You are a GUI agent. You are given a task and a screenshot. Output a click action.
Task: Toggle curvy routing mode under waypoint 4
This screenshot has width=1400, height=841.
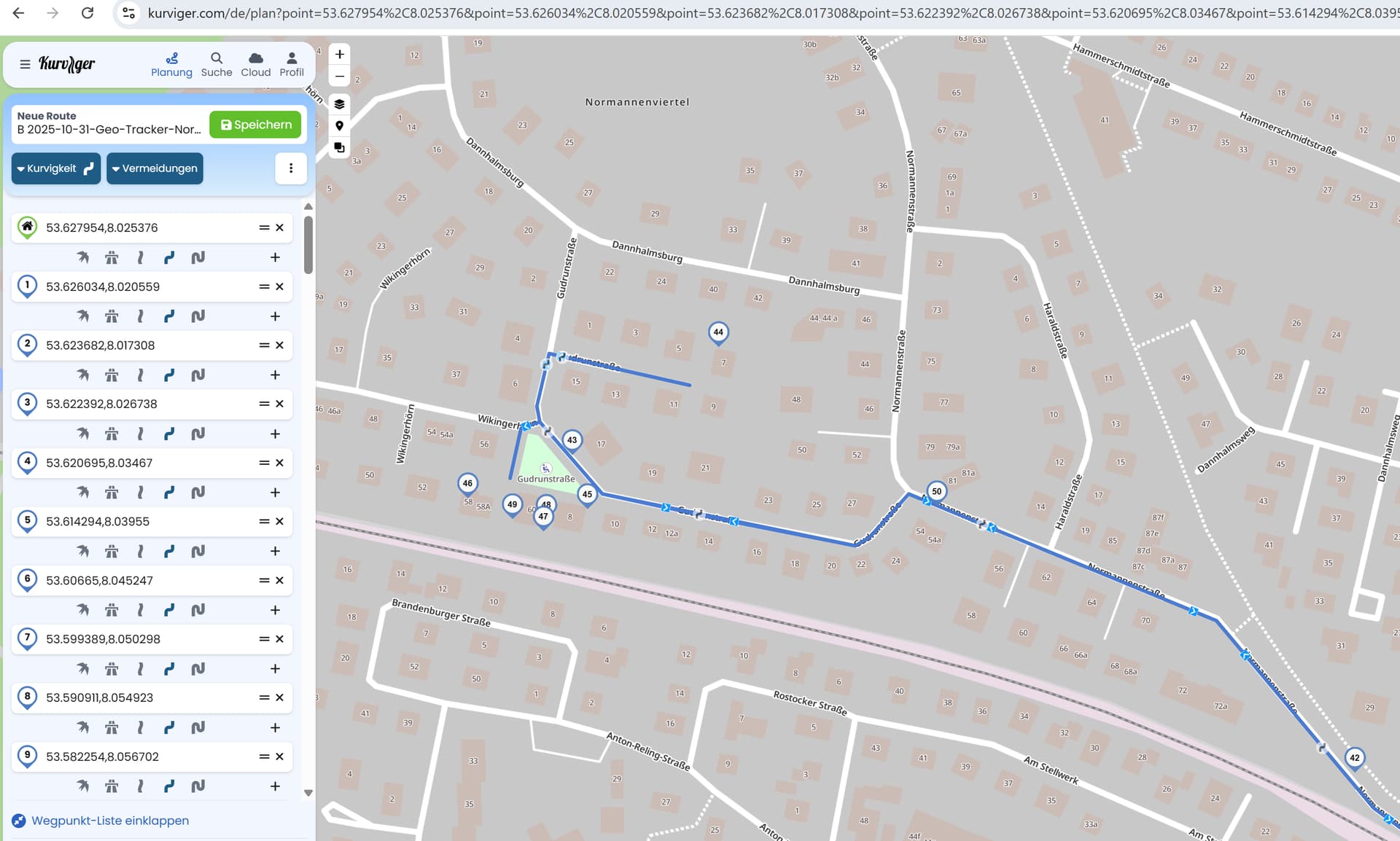(x=169, y=493)
